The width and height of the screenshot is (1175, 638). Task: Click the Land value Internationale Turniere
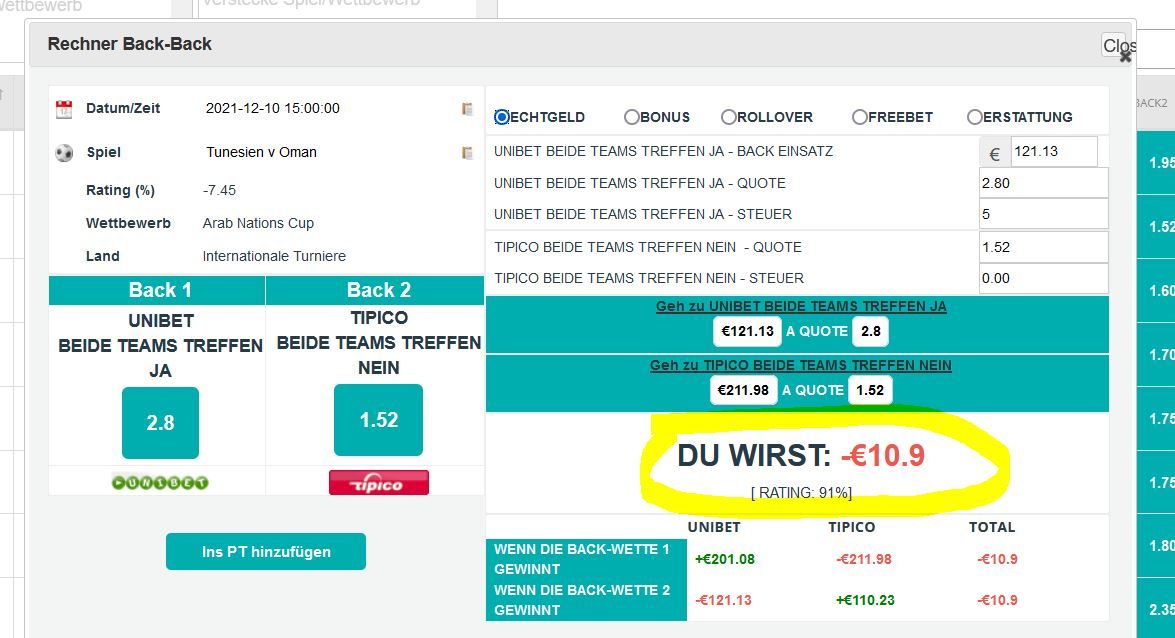click(274, 256)
